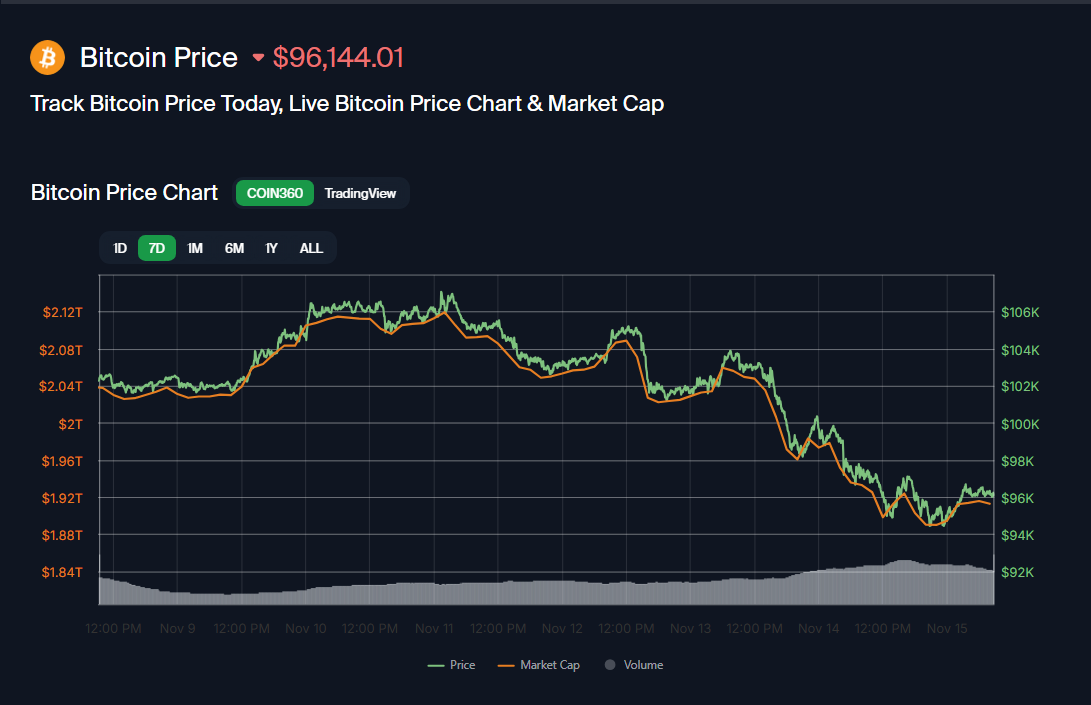Click the Volume legend marker dot
1091x705 pixels.
[608, 664]
